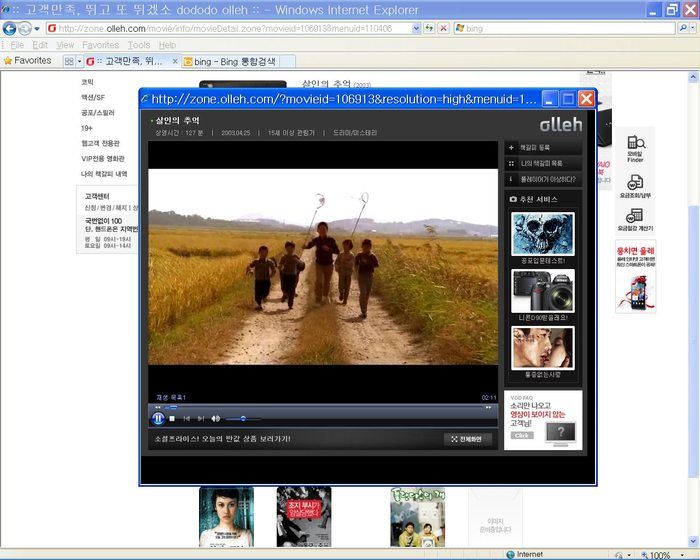Go forward with IE Forward button

(x=25, y=28)
